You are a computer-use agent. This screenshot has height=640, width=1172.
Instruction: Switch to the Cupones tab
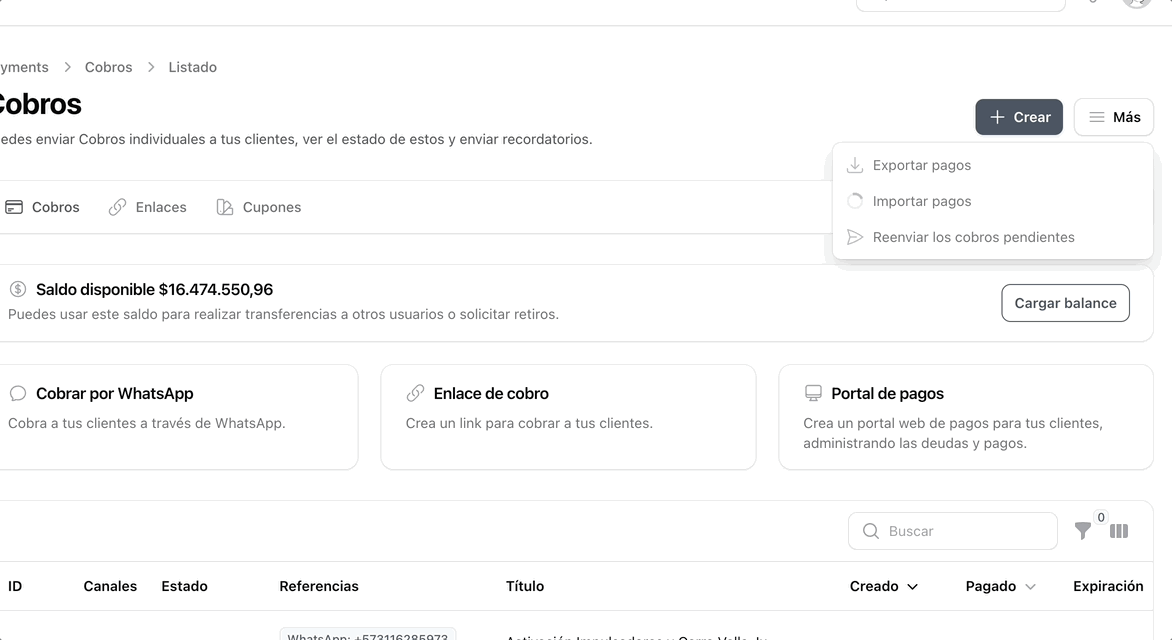pos(270,206)
